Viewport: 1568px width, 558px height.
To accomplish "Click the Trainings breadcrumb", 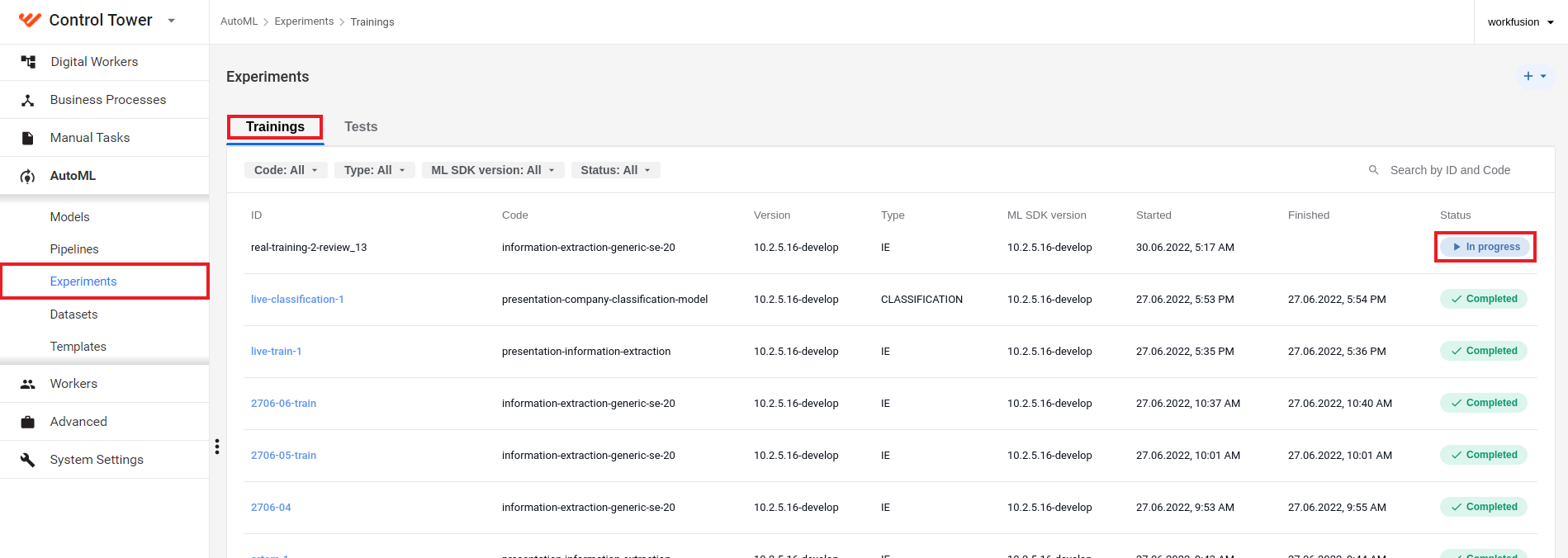I will tap(372, 22).
